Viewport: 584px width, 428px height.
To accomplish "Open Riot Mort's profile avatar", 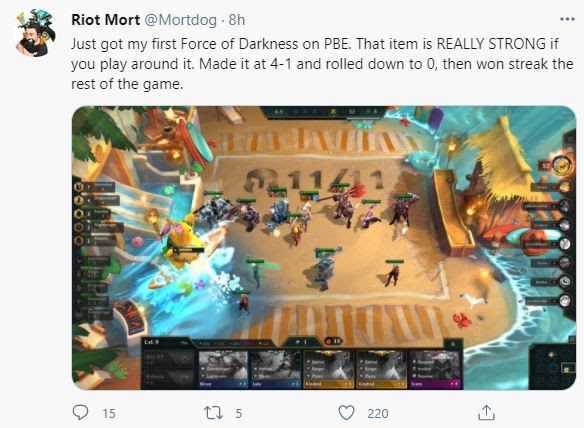I will coord(35,34).
